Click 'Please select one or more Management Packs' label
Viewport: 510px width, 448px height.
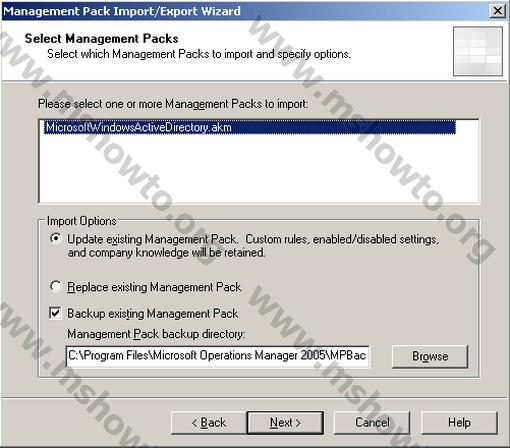[173, 104]
